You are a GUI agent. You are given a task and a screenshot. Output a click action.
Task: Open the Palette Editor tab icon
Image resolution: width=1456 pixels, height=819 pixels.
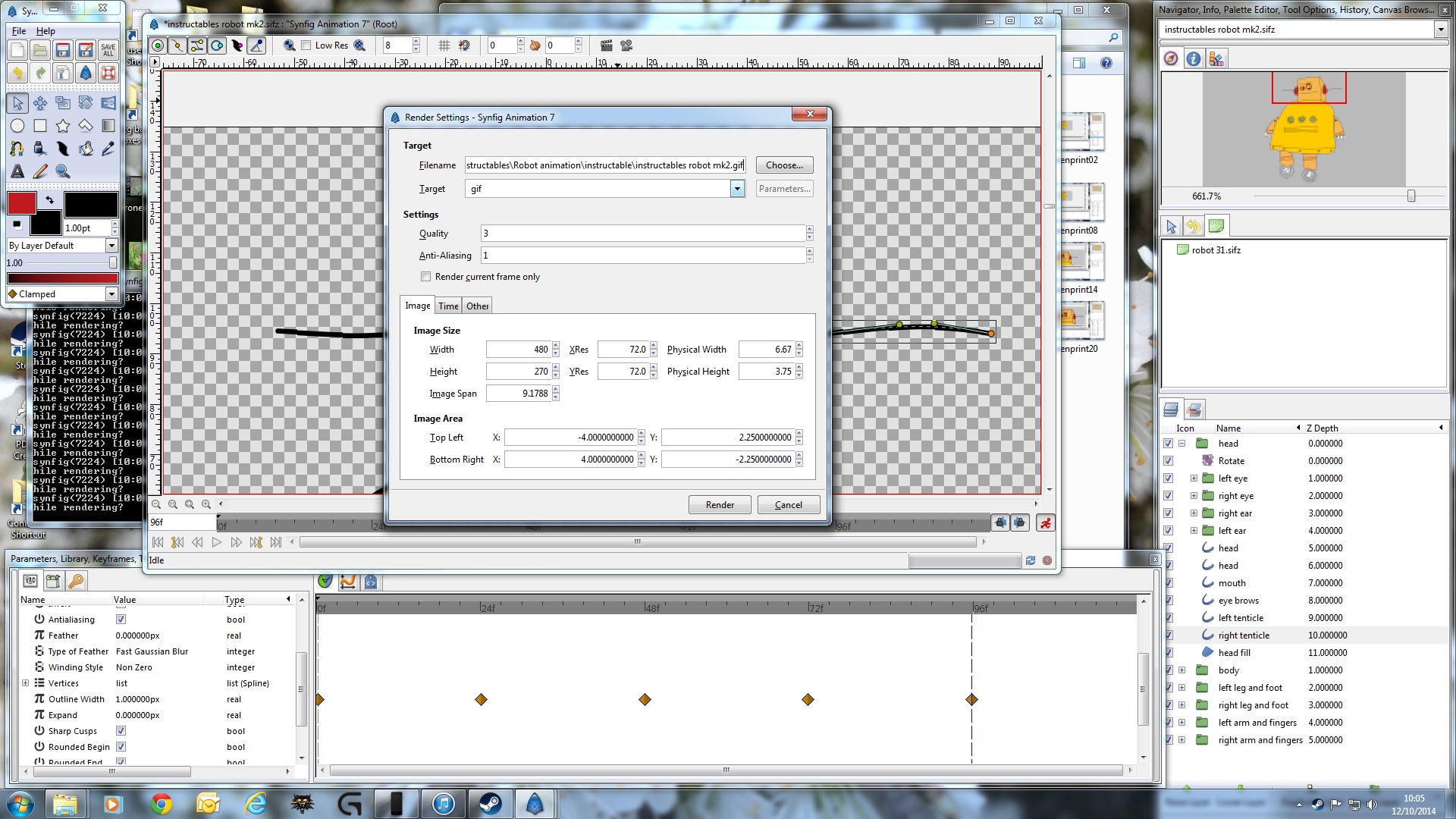click(1216, 58)
